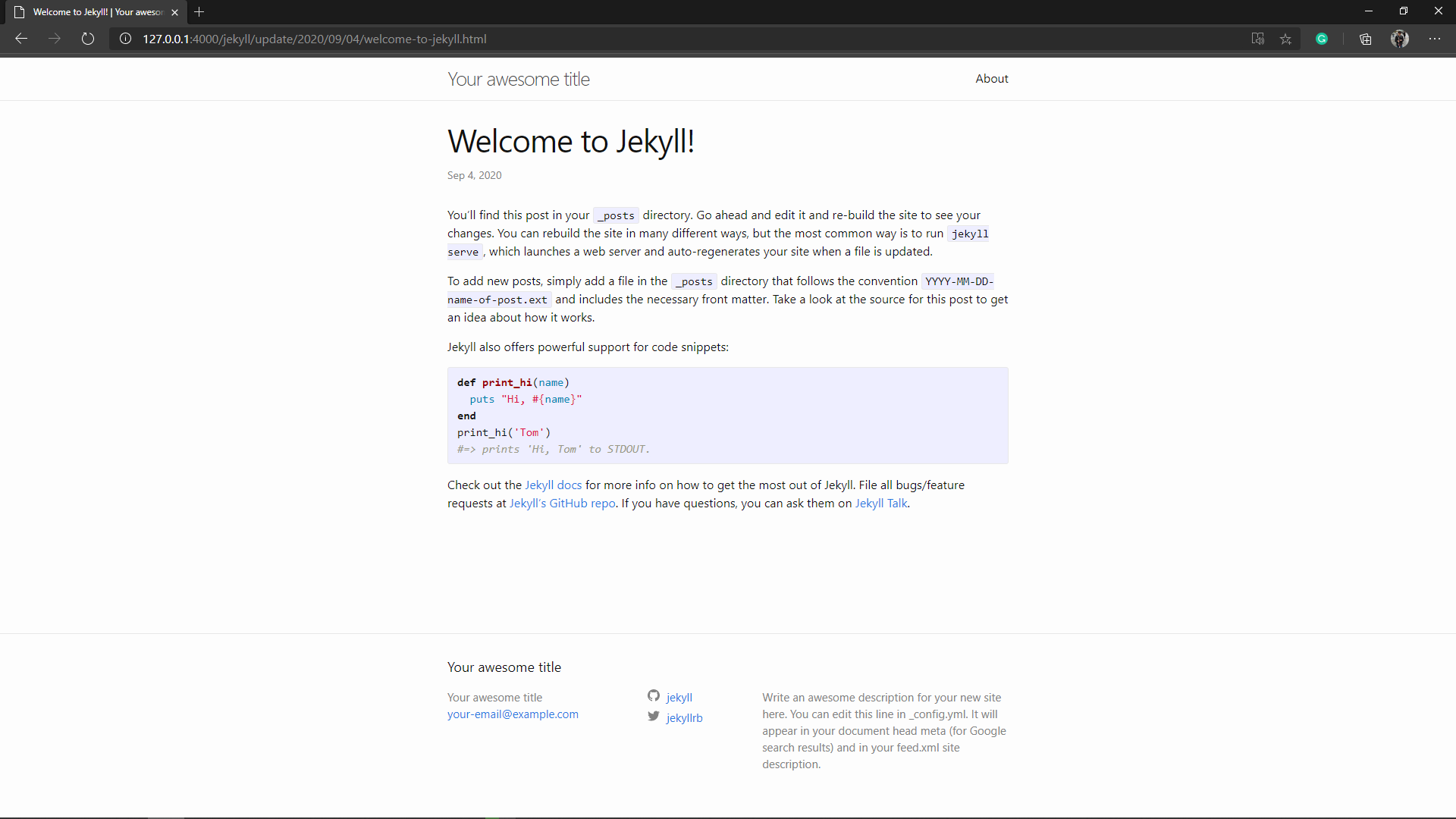This screenshot has height=819, width=1456.
Task: Open the About page link
Action: pyautogui.click(x=992, y=79)
